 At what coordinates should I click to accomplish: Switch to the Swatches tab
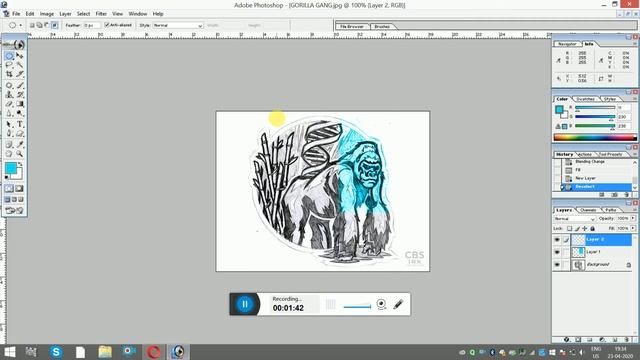pos(586,99)
